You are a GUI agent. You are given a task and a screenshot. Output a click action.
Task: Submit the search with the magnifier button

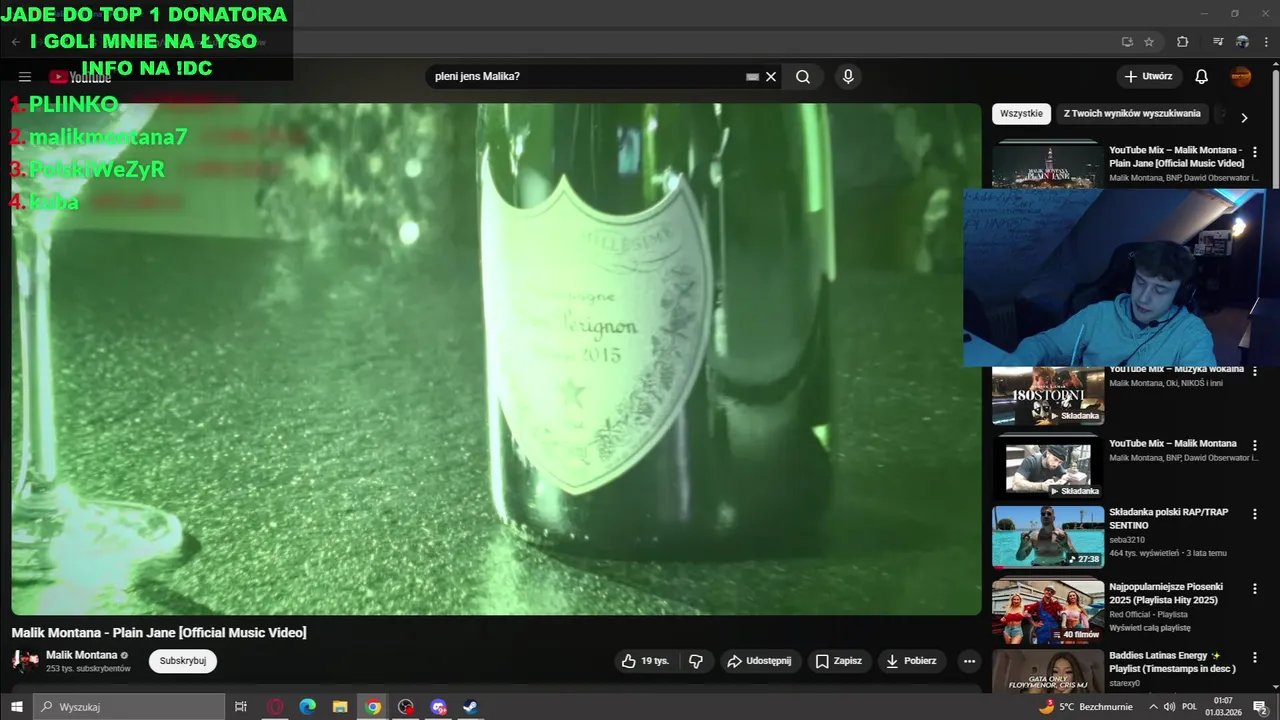(x=803, y=77)
